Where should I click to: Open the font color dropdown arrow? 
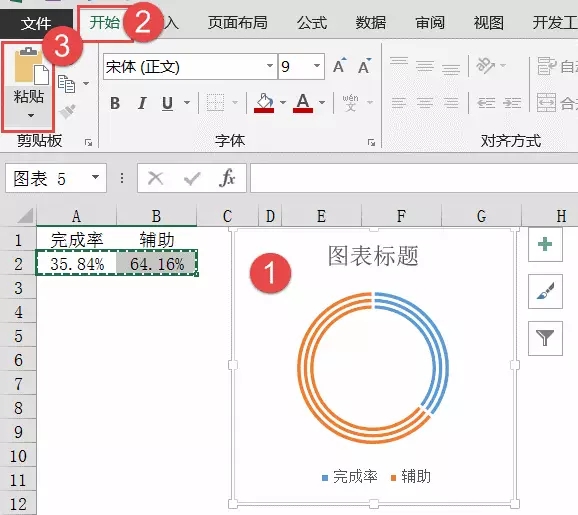[x=322, y=102]
